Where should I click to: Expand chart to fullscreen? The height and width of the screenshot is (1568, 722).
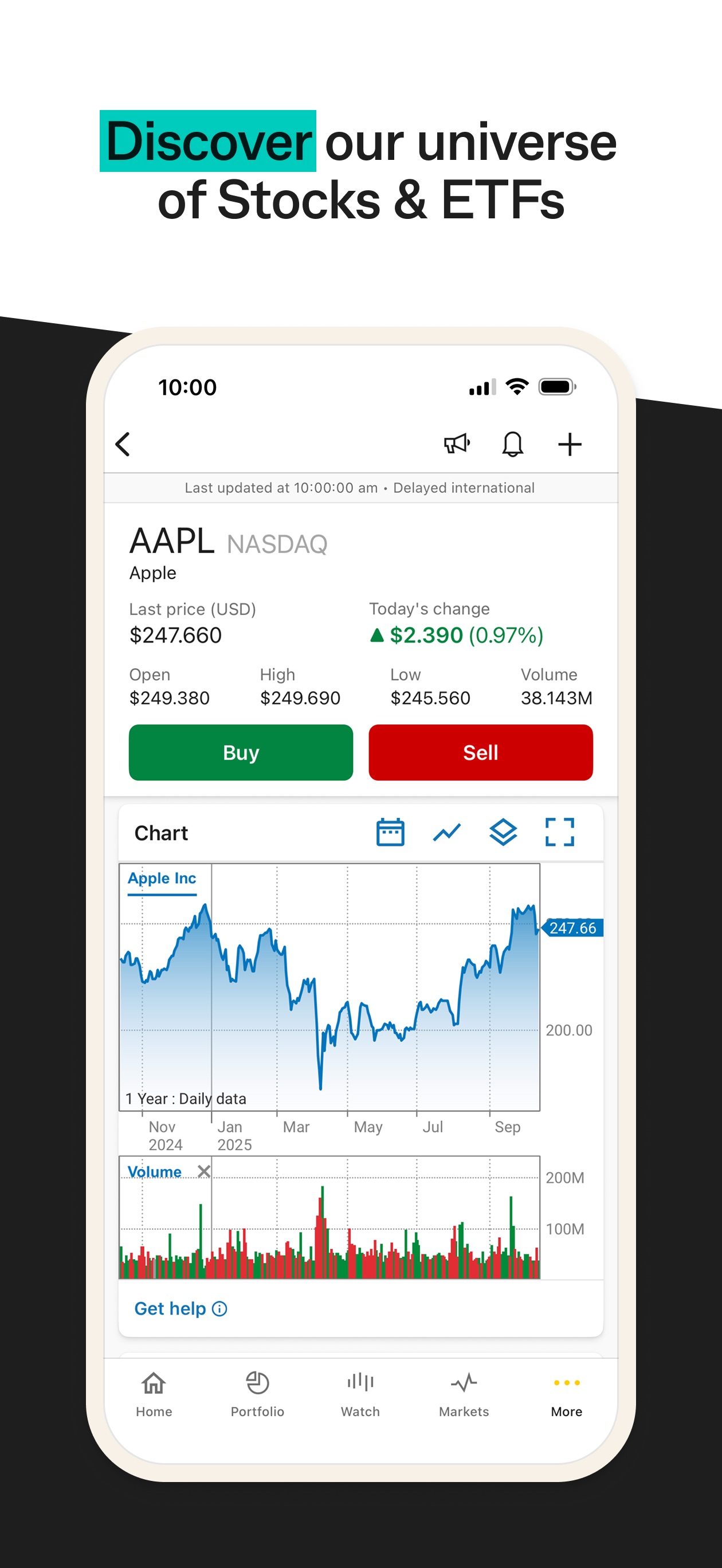559,832
